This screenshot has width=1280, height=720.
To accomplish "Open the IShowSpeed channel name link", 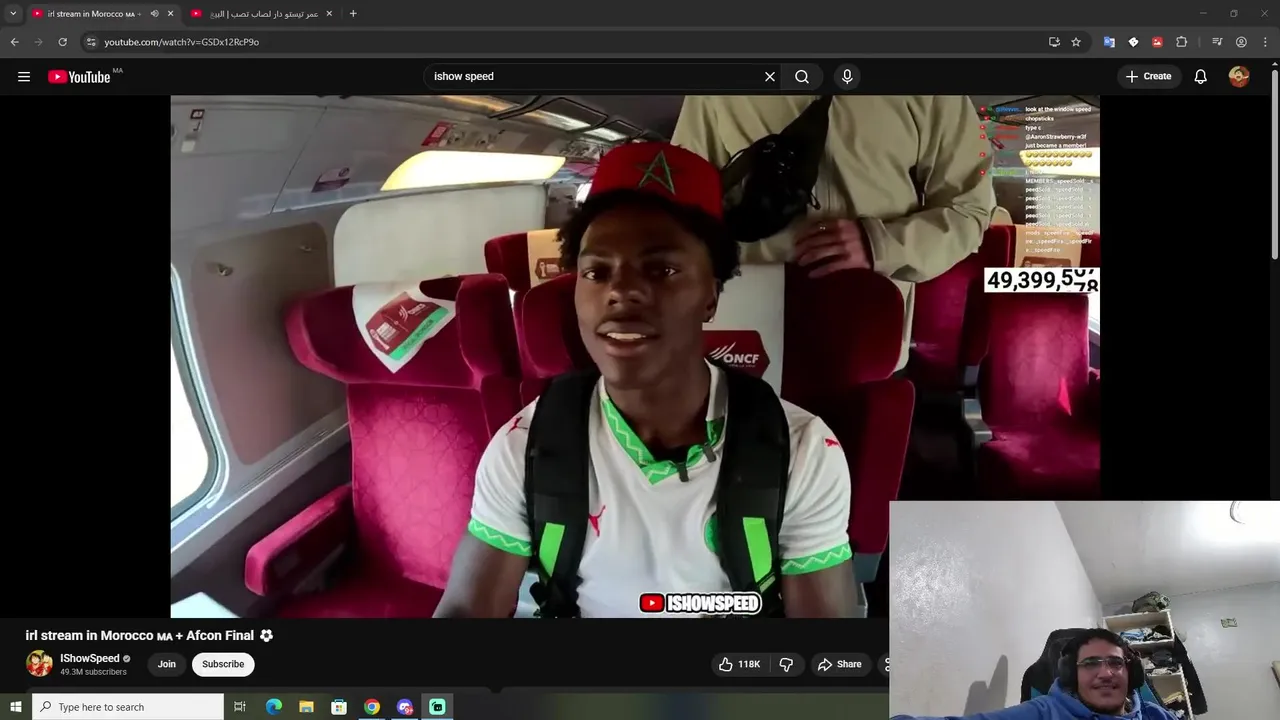I will click(x=90, y=658).
